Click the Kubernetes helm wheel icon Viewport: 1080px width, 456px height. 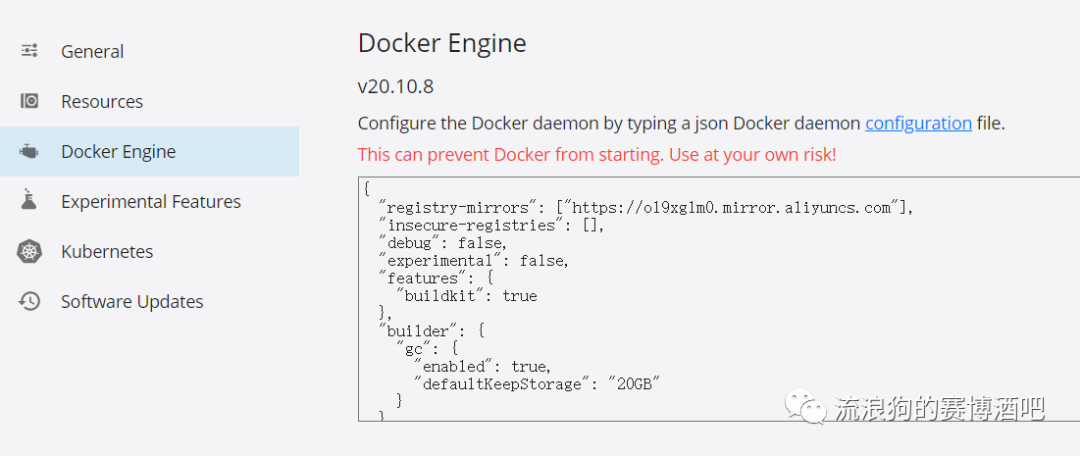click(x=30, y=251)
